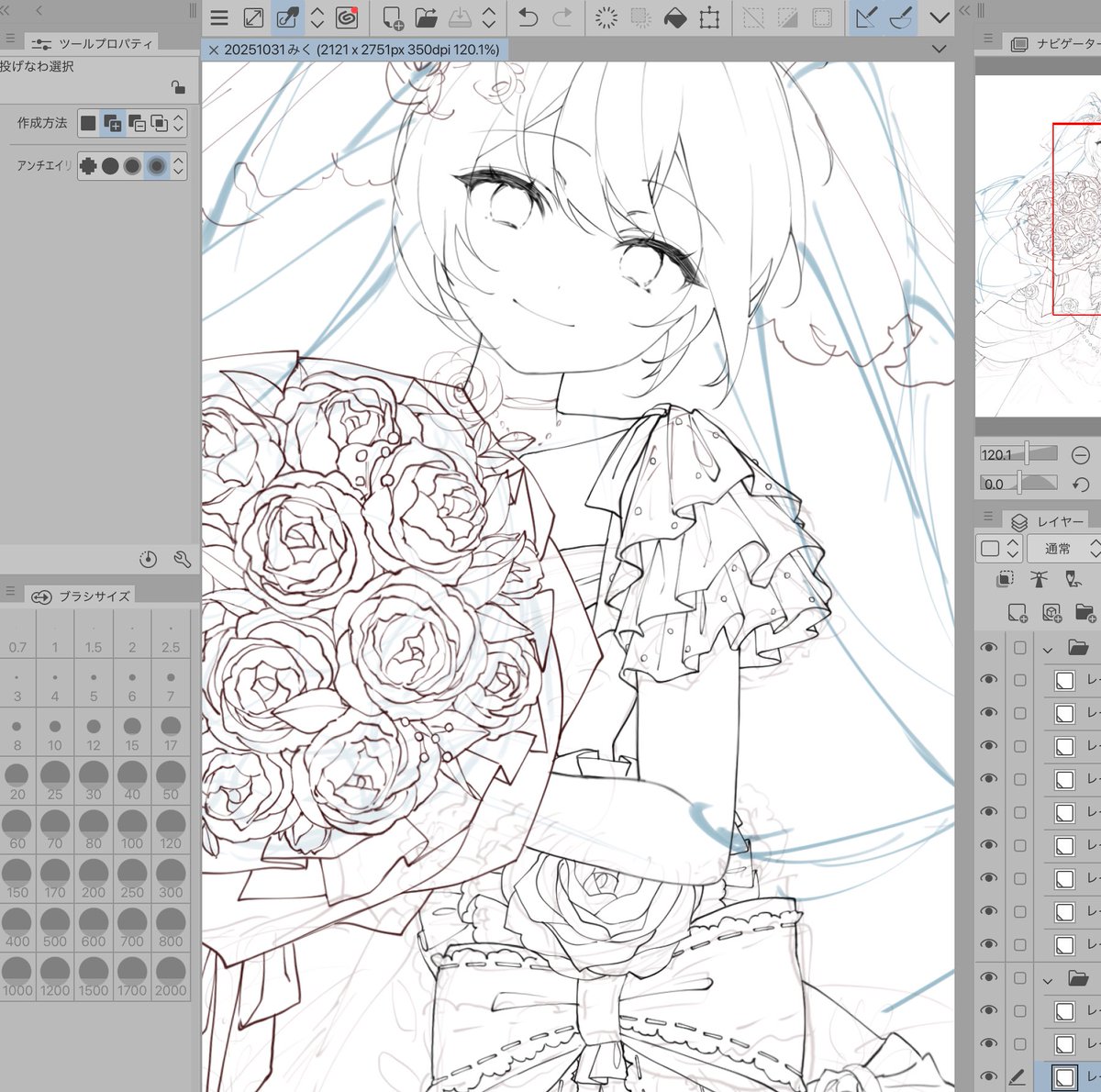The image size is (1101, 1092).
Task: Click the Clear Outside Selection icon
Action: pos(640,17)
